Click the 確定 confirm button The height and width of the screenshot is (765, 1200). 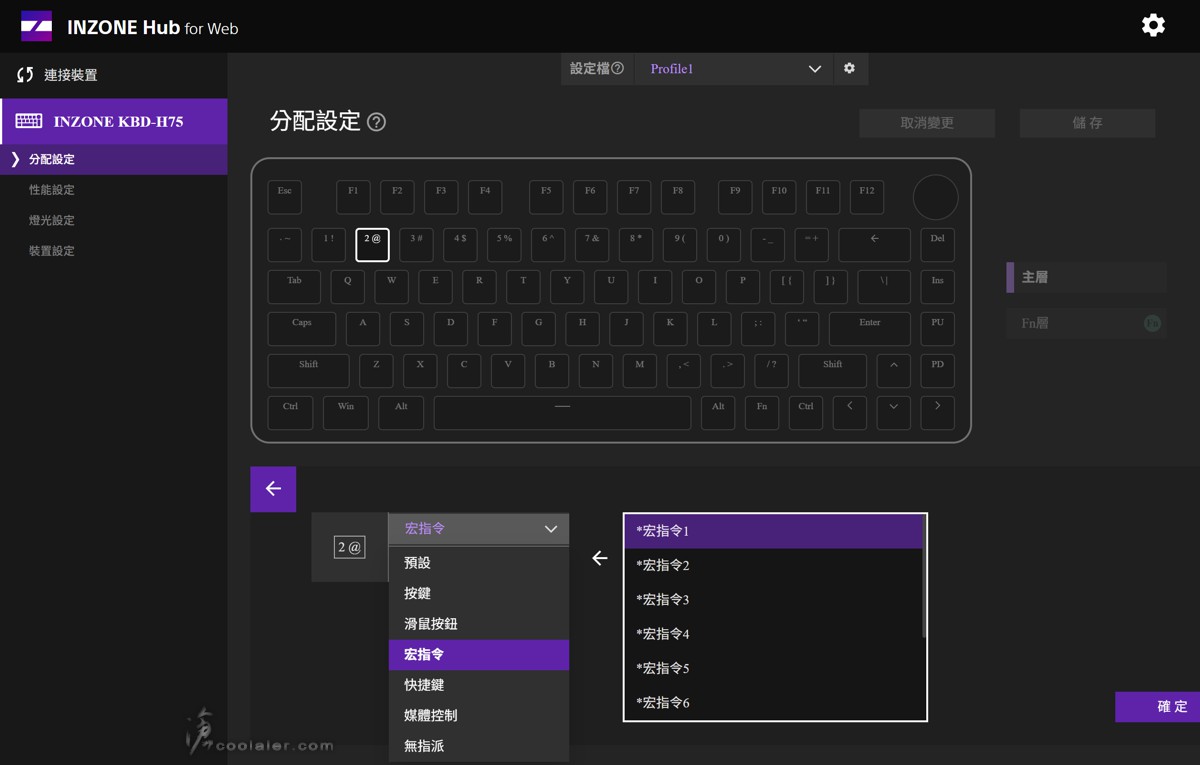(x=1158, y=707)
